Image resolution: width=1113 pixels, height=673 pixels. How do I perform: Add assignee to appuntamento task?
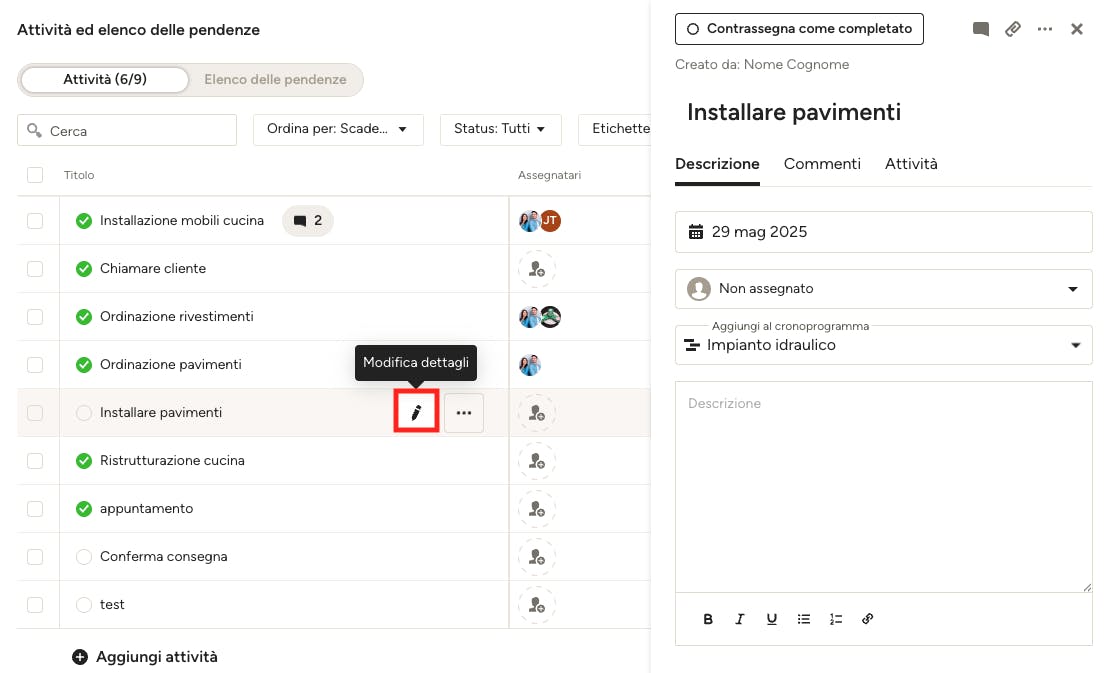pos(537,508)
